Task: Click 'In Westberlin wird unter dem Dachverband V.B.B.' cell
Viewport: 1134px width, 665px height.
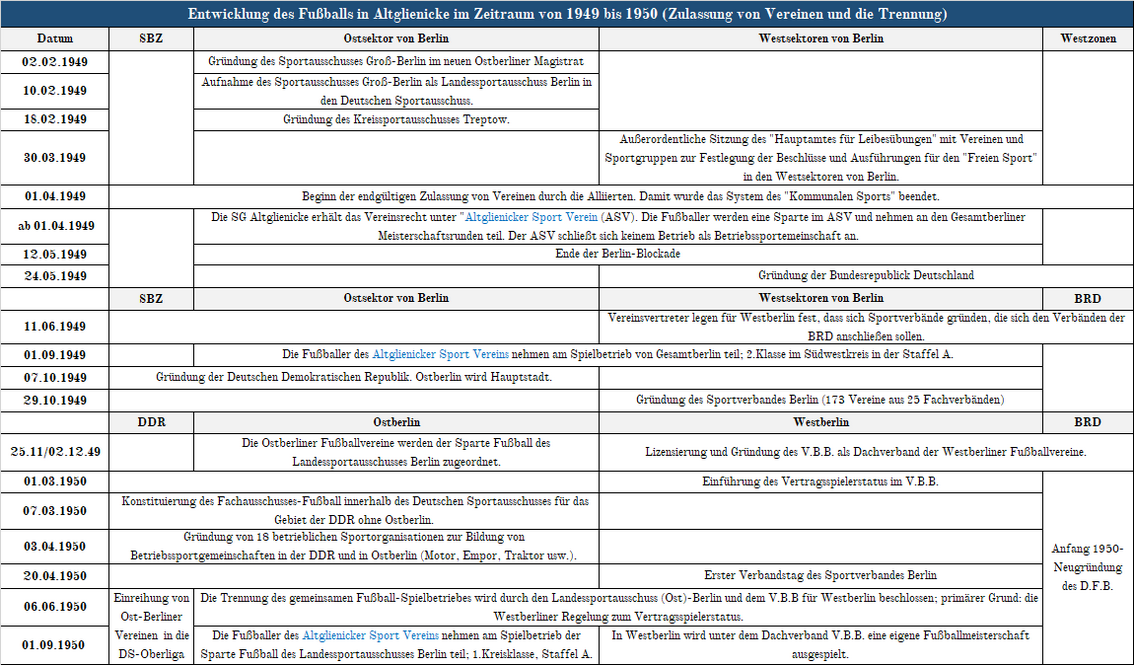Action: [821, 645]
